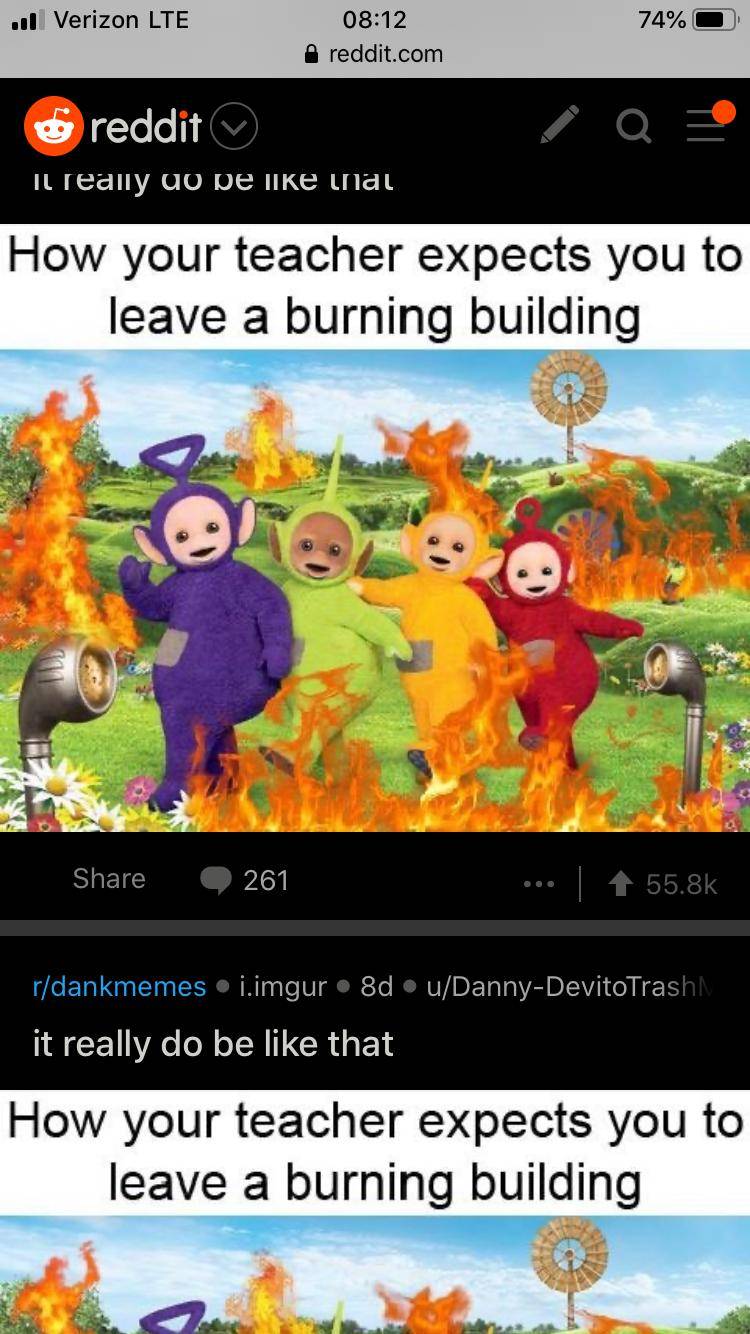
Task: Tap the reddit.com address bar
Action: point(375,54)
